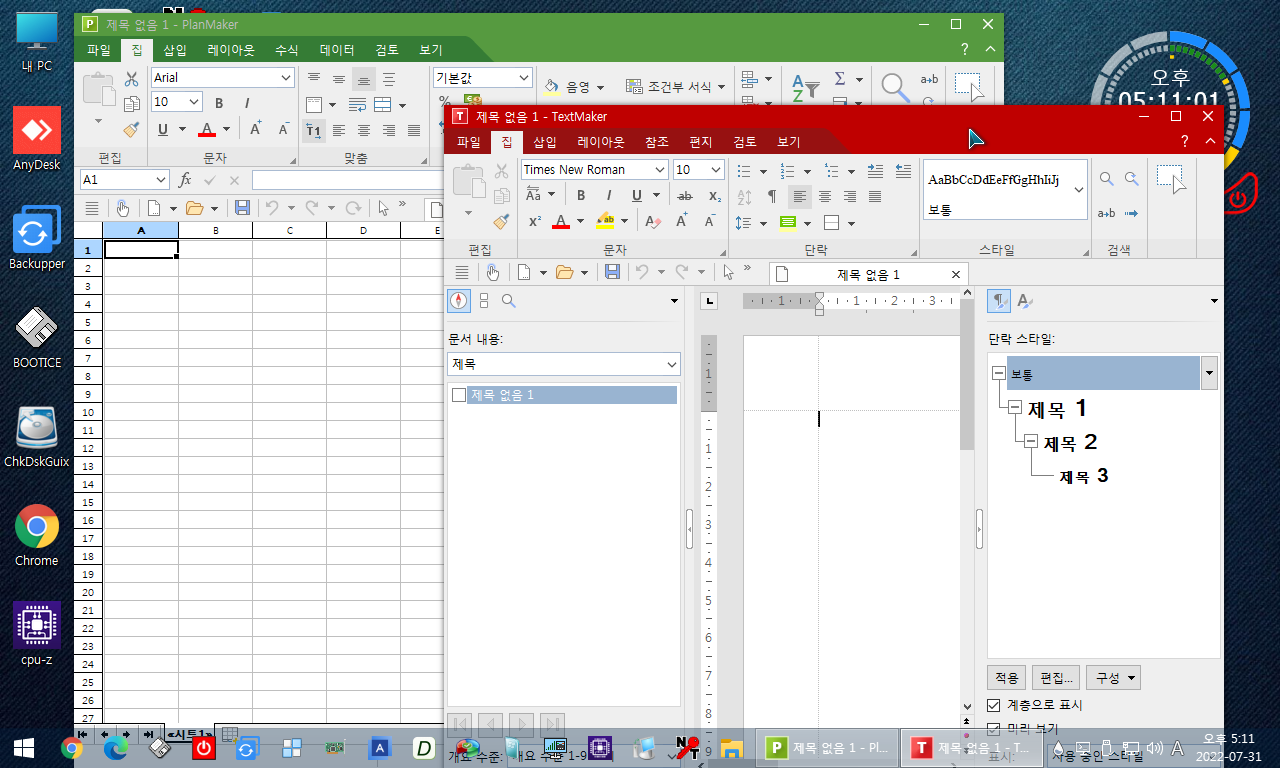
Task: Justify text in TextMaker
Action: (x=875, y=196)
